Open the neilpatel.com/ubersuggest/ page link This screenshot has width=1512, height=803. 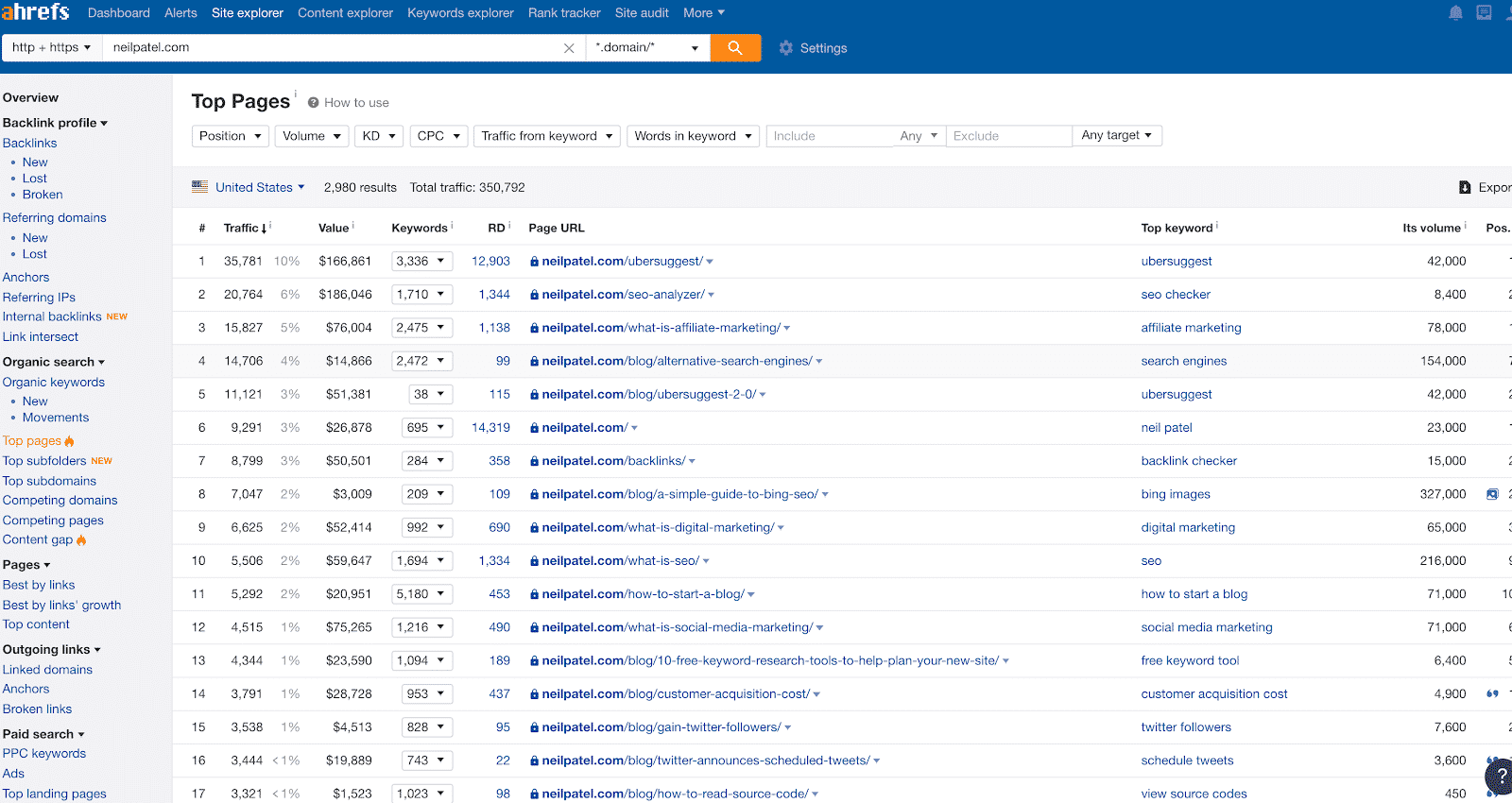click(x=622, y=262)
